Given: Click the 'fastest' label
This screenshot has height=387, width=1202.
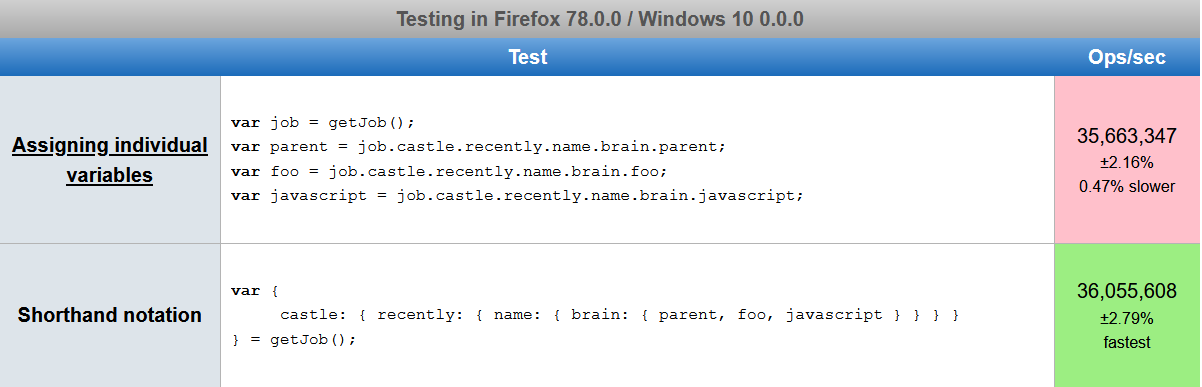Looking at the screenshot, I should (x=1127, y=342).
